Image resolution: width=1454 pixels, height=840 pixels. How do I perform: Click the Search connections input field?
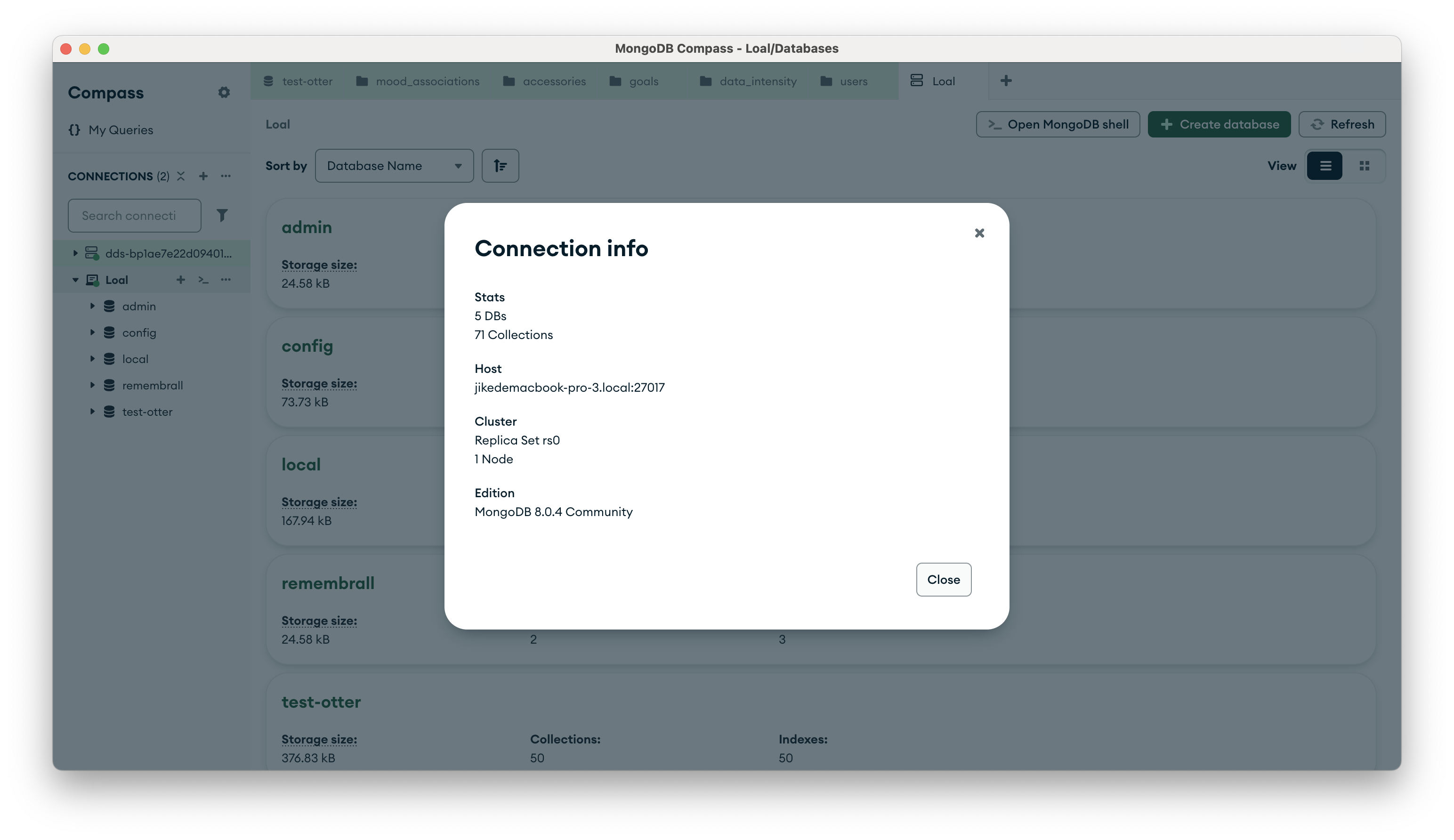tap(134, 216)
